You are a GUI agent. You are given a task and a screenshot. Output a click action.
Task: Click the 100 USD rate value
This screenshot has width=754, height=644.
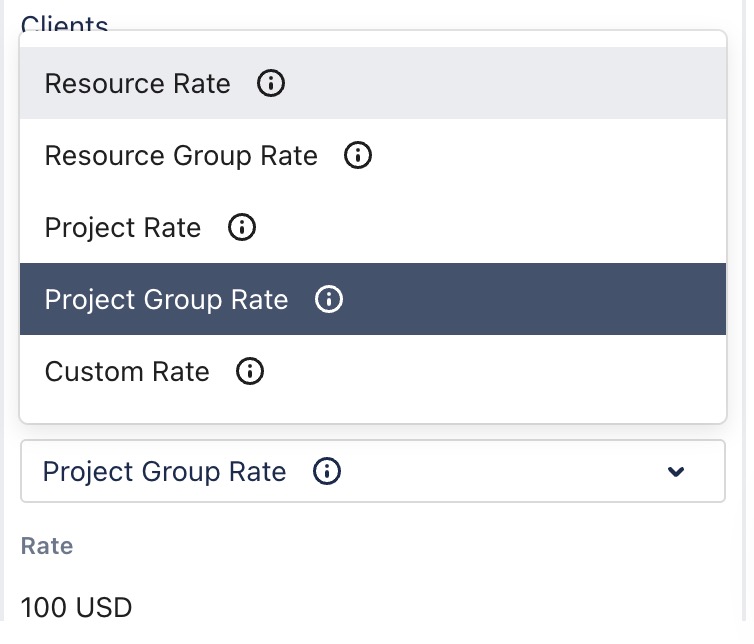76,607
